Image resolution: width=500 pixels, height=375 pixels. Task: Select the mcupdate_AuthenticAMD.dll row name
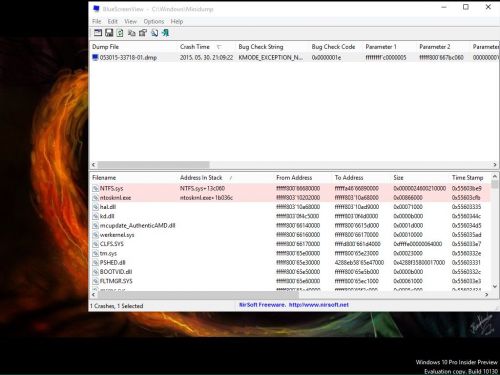137,226
